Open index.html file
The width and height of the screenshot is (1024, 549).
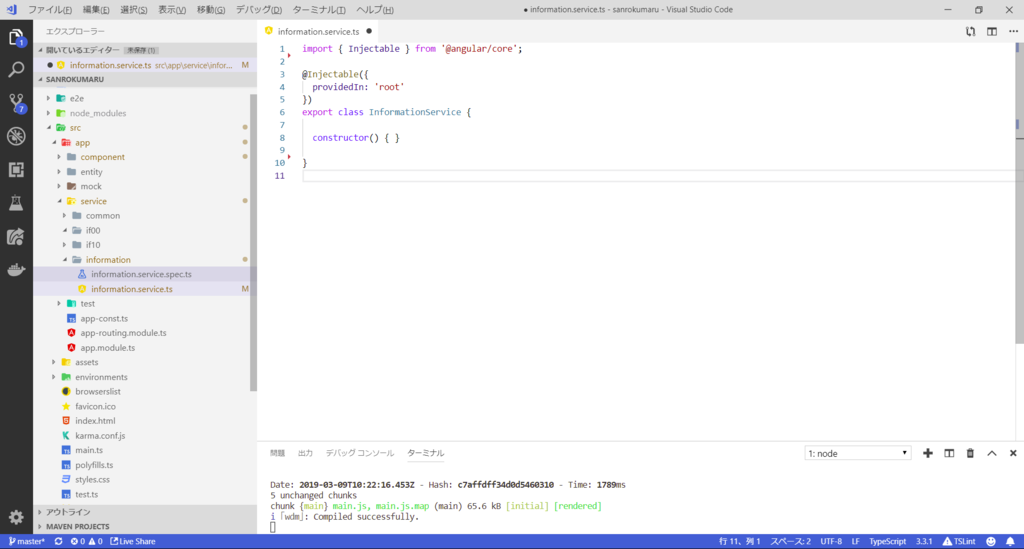click(95, 421)
